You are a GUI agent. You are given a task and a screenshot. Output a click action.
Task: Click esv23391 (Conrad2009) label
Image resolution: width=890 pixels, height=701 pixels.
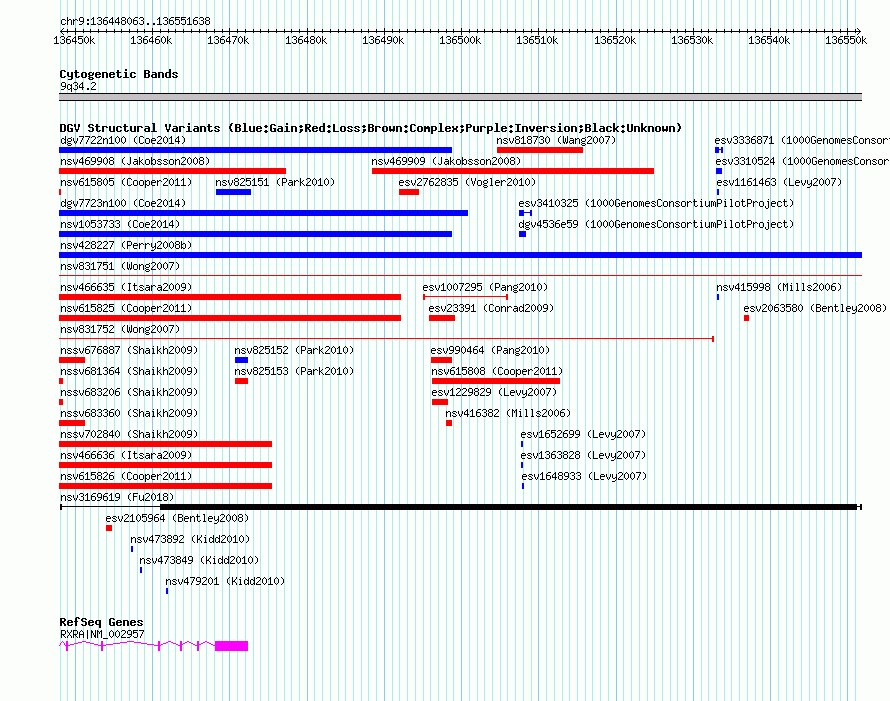pos(491,308)
